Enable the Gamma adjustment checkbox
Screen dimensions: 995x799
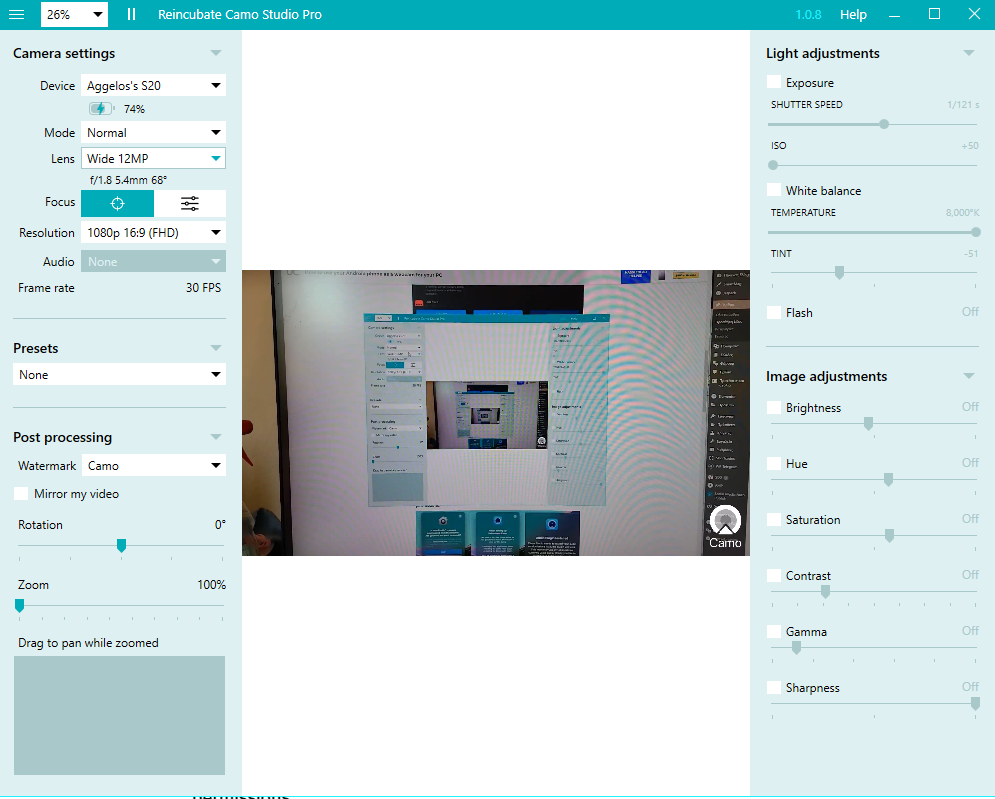click(774, 631)
